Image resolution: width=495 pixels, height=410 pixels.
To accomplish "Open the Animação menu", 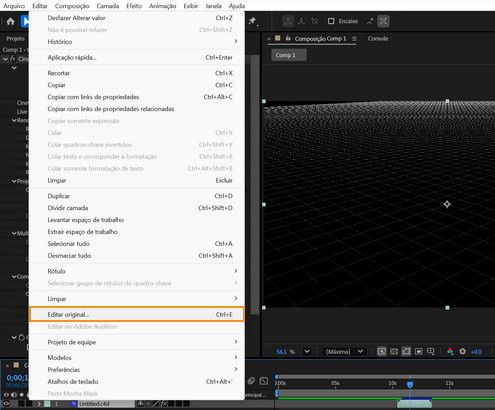I will (162, 6).
